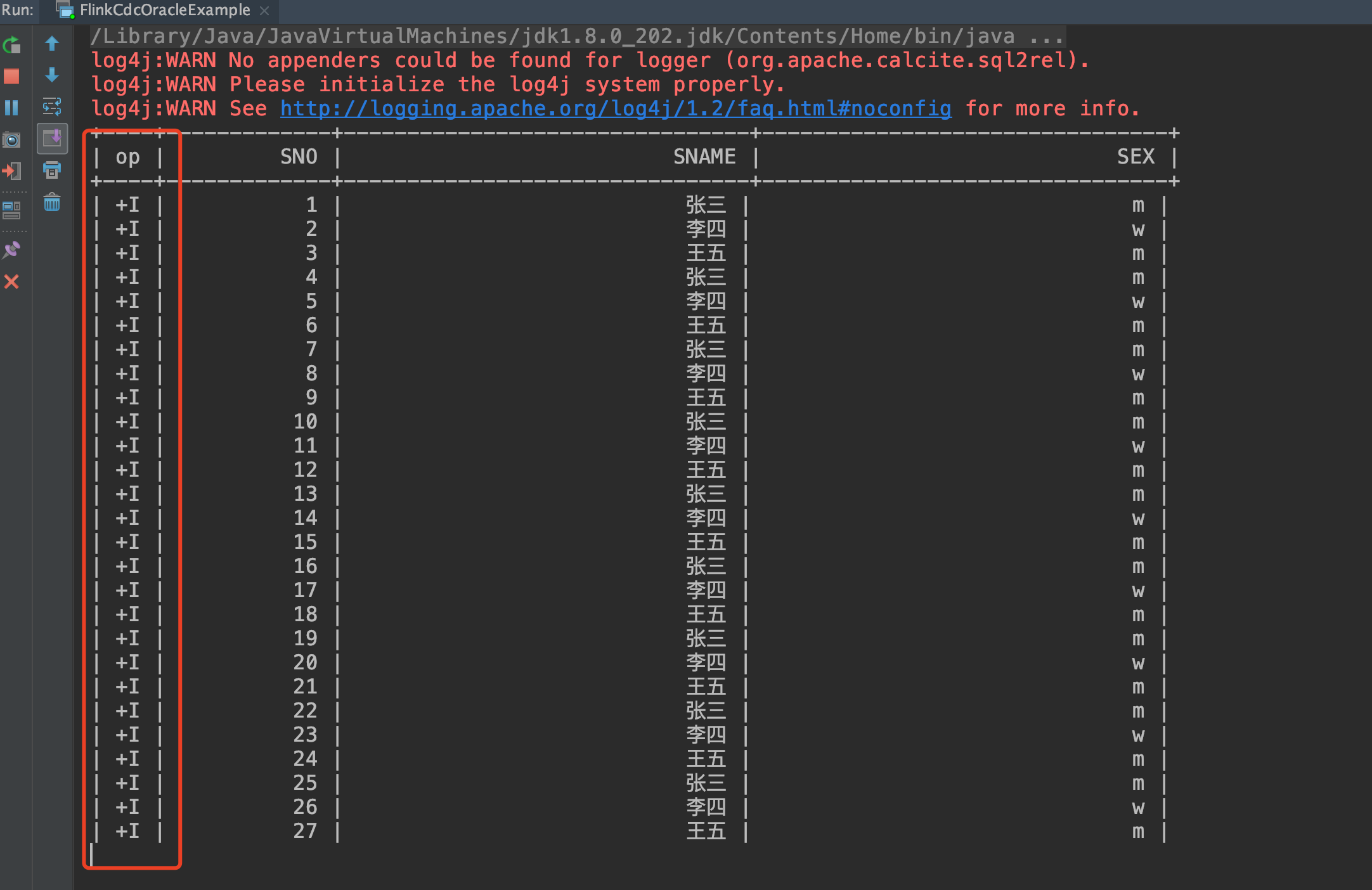
Task: Dump threads with camera icon
Action: (x=11, y=139)
